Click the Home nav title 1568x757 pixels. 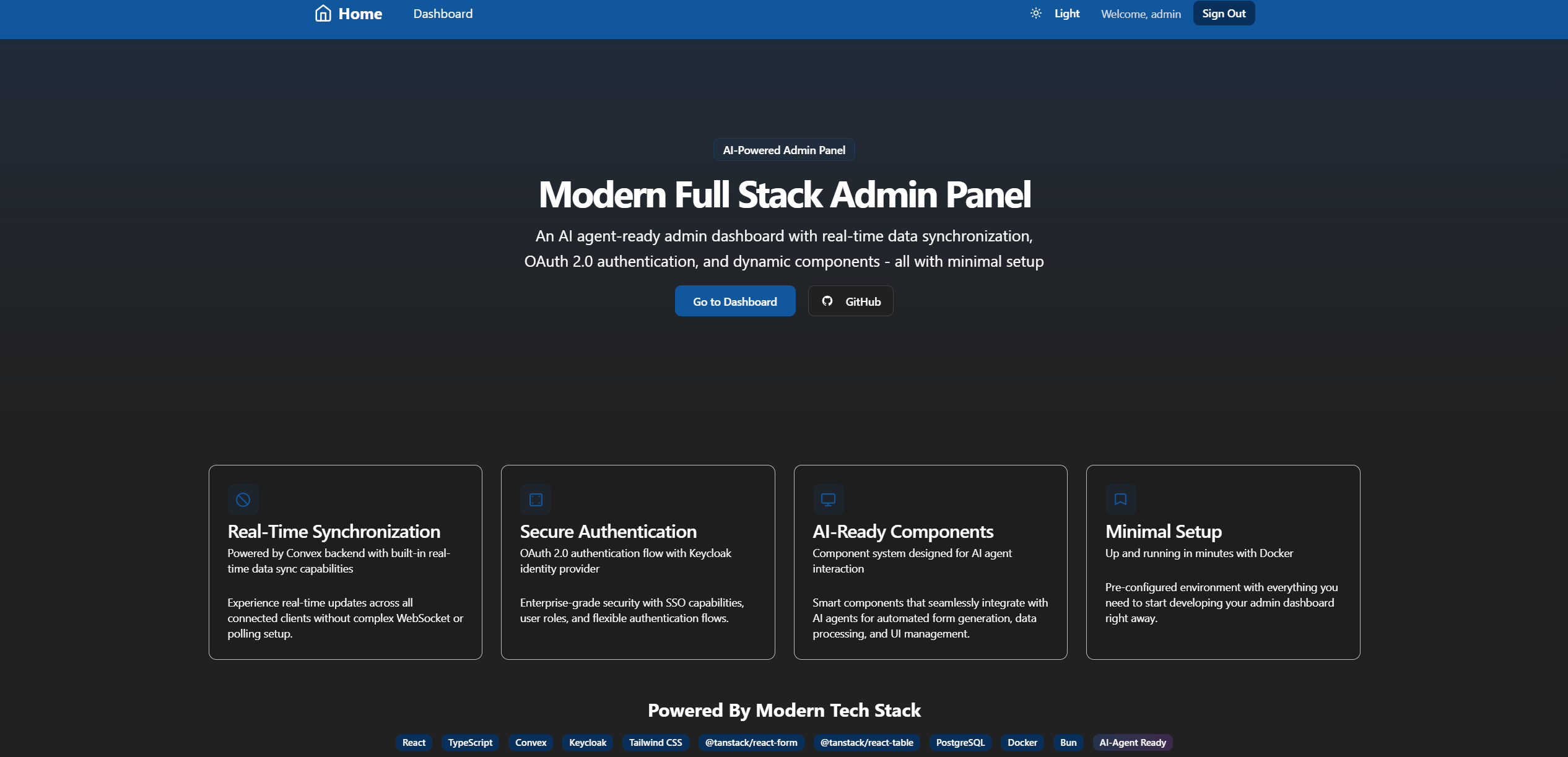tap(360, 14)
